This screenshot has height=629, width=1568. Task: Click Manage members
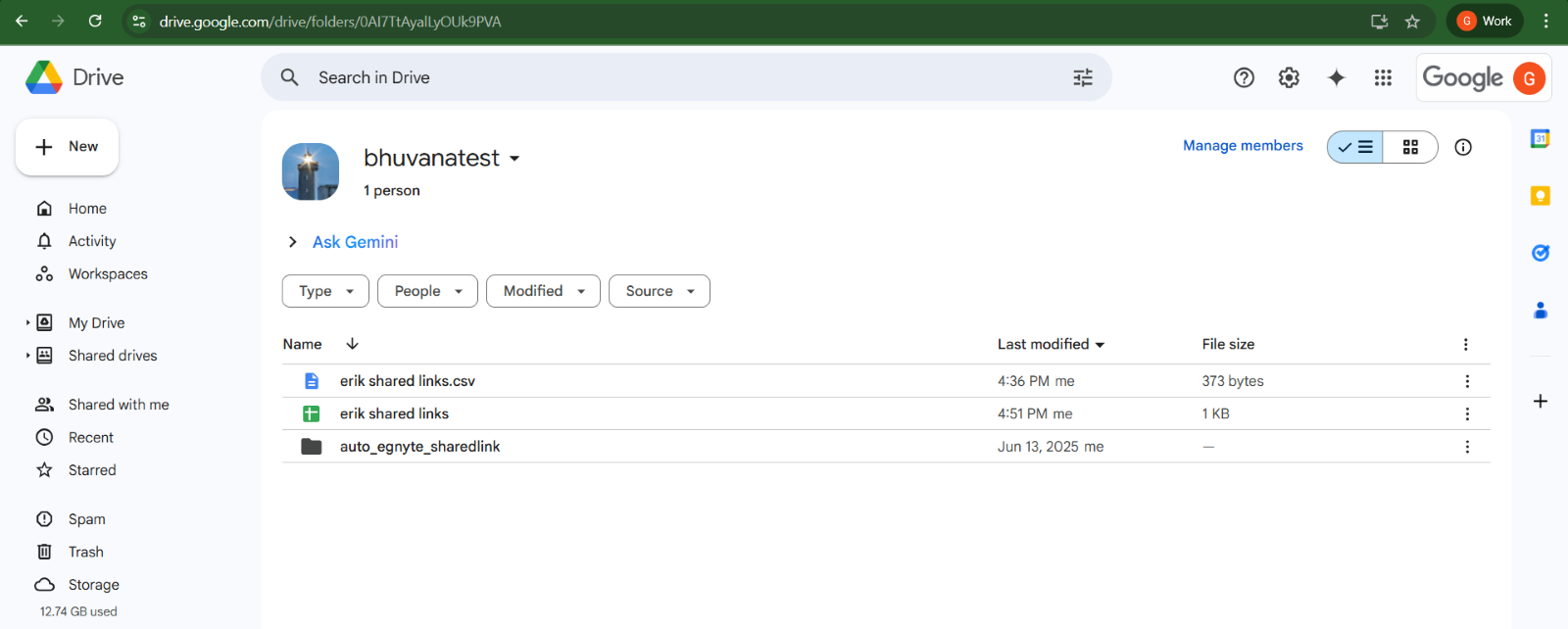coord(1243,145)
